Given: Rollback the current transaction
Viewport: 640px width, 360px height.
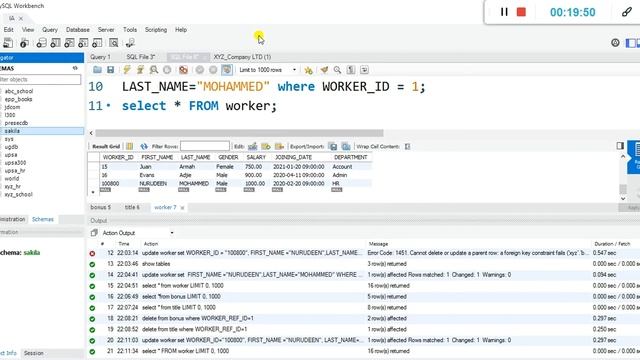Looking at the screenshot, I should tap(213, 70).
